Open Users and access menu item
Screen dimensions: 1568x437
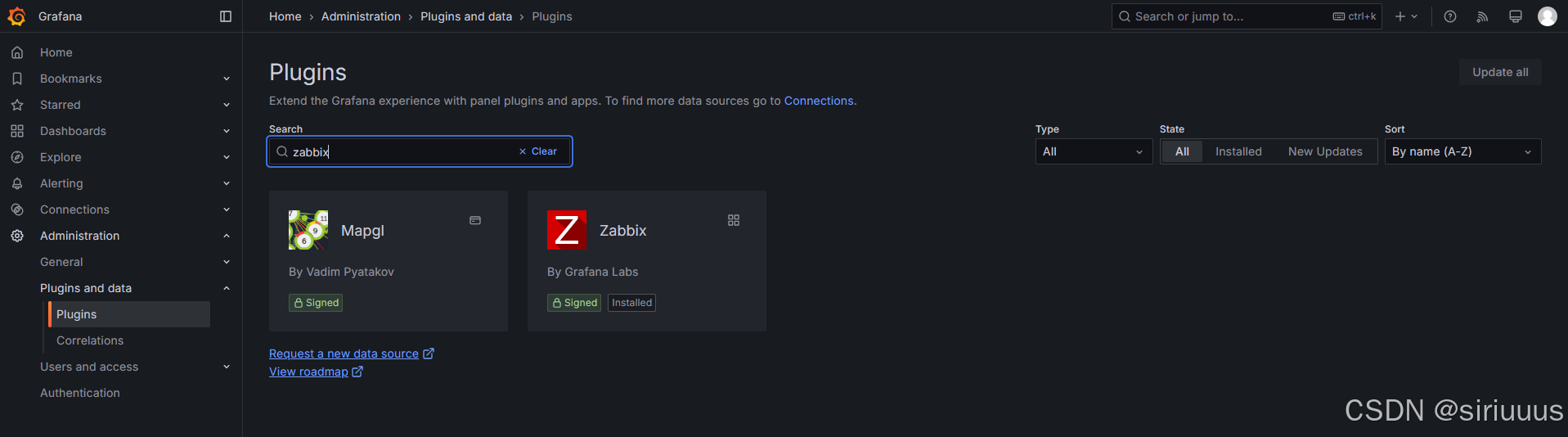pos(89,367)
